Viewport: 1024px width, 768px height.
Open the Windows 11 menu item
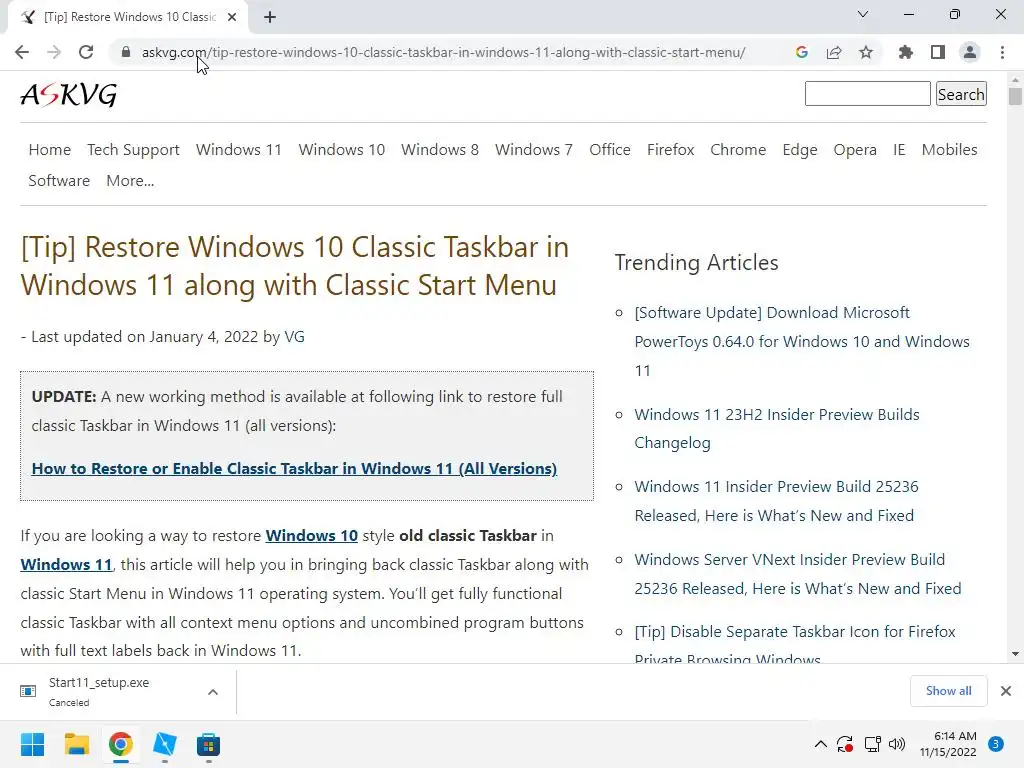(x=238, y=150)
